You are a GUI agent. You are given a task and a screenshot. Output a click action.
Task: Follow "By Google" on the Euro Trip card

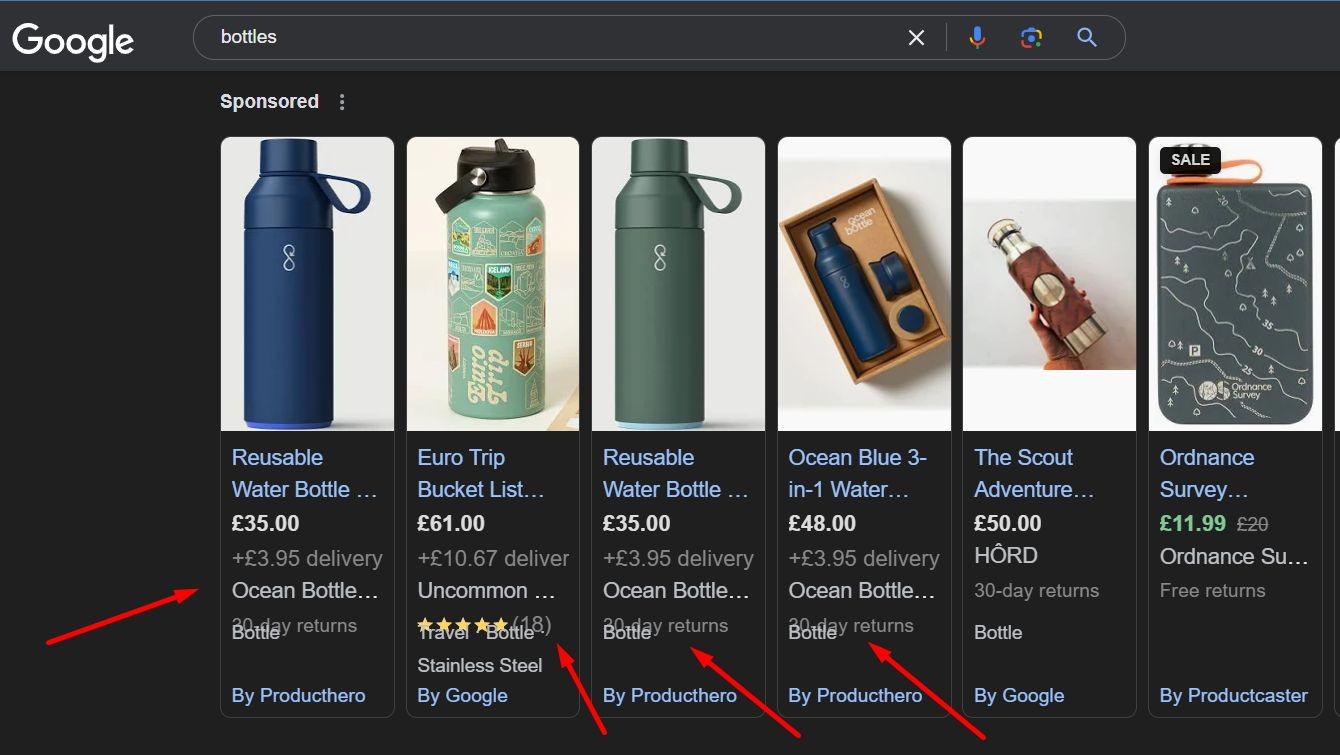[x=462, y=695]
